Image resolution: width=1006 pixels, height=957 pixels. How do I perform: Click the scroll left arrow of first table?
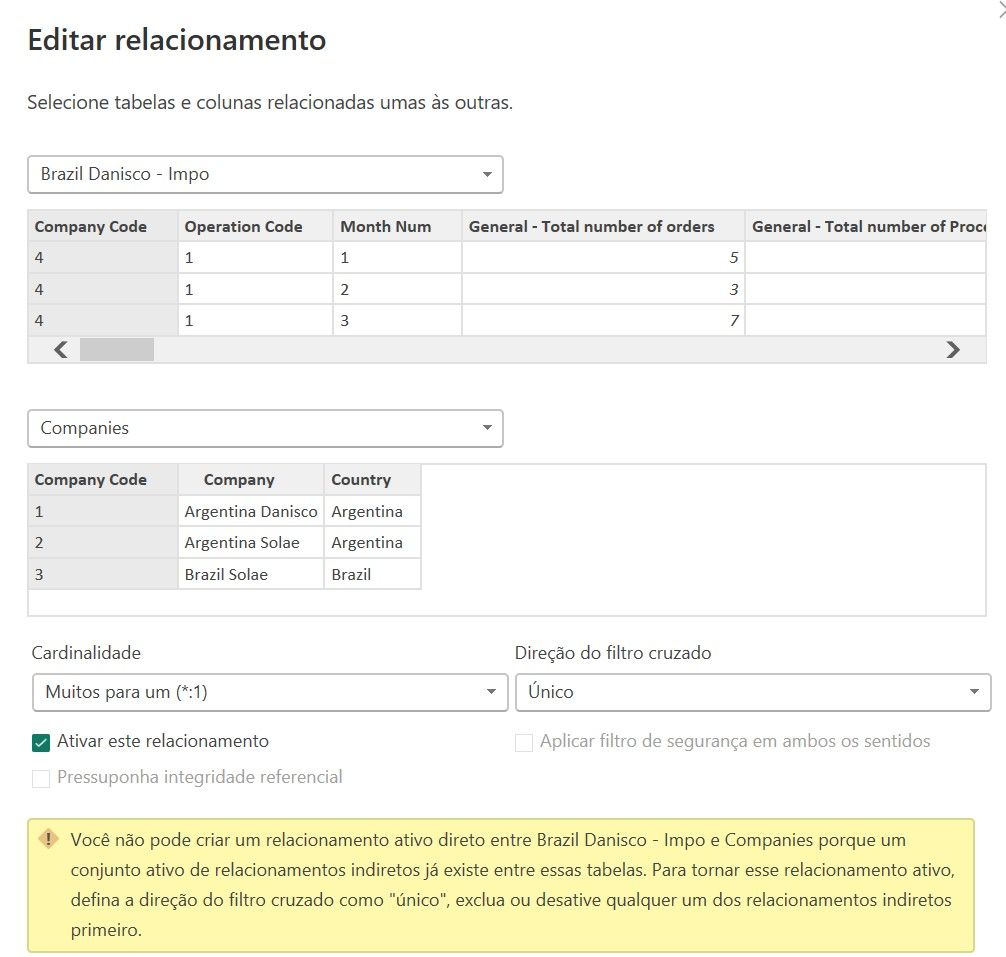pyautogui.click(x=61, y=350)
